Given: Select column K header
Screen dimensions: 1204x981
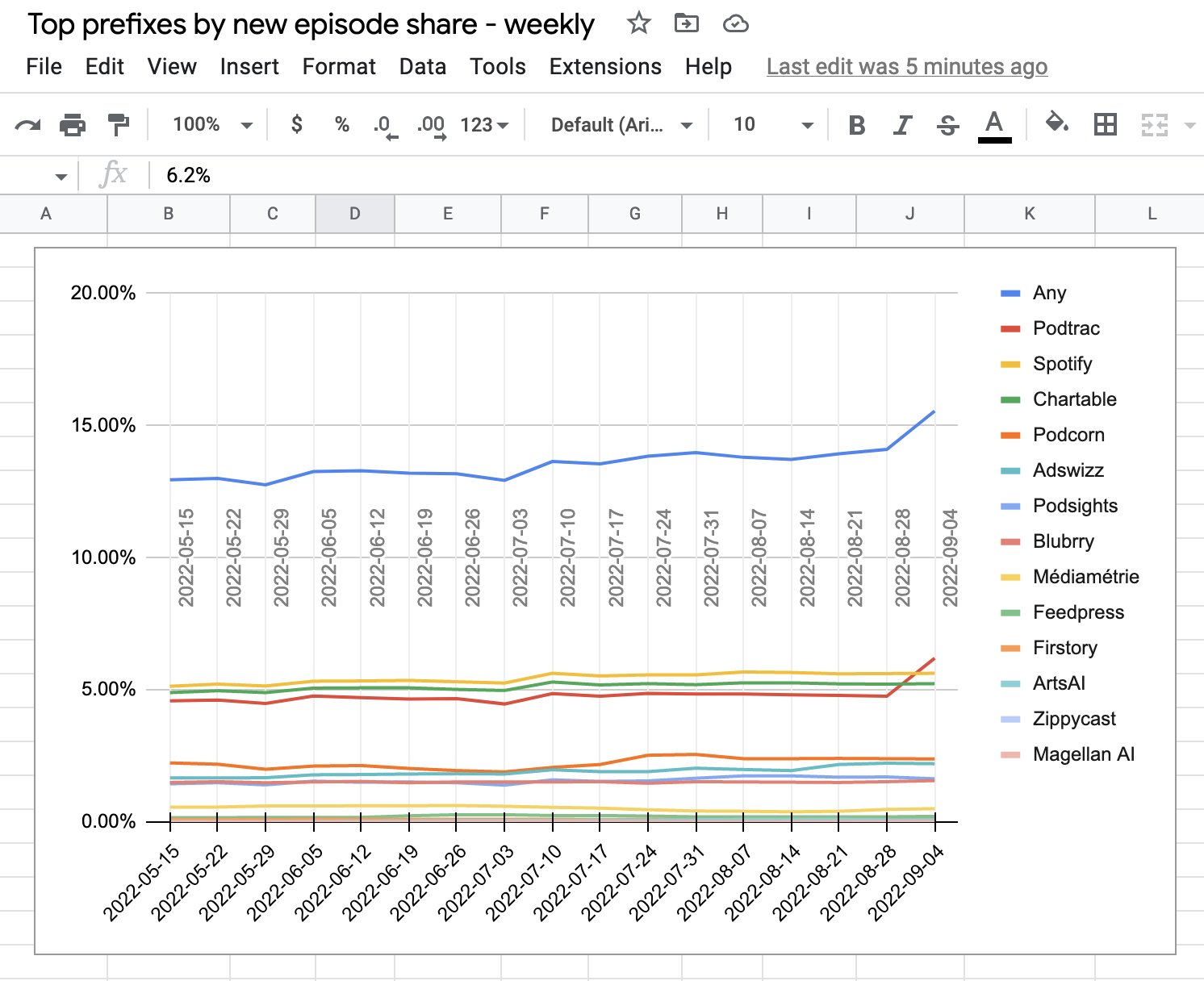Looking at the screenshot, I should click(1030, 214).
